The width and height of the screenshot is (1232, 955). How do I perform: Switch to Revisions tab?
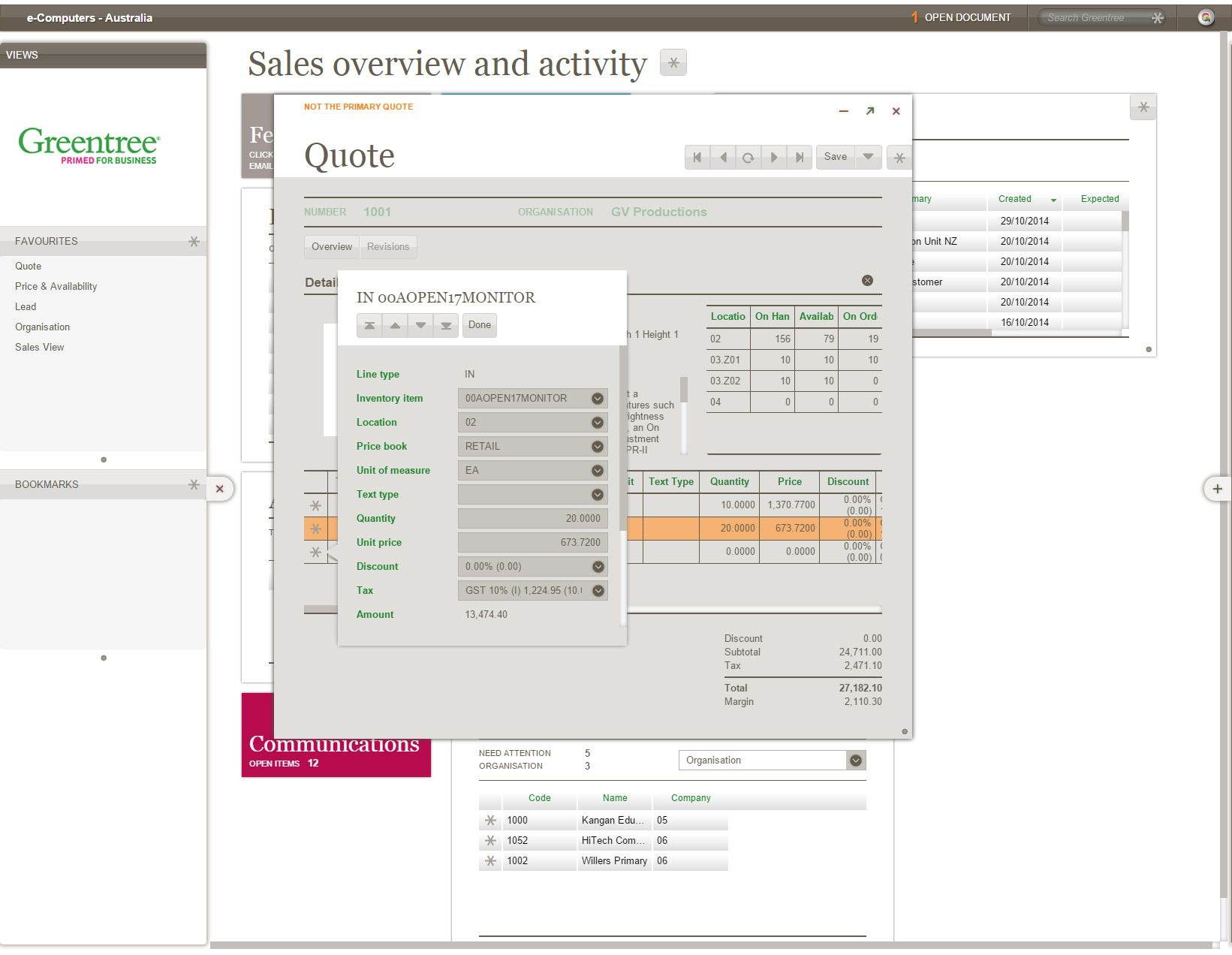[x=388, y=246]
